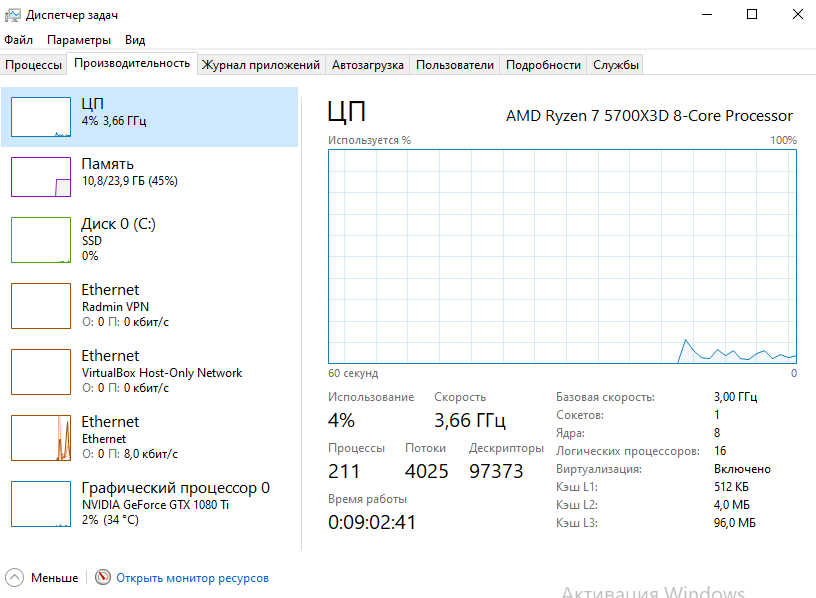Viewport: 816px width, 598px height.
Task: Click 'Графический процессор 0' title
Action: coord(176,488)
